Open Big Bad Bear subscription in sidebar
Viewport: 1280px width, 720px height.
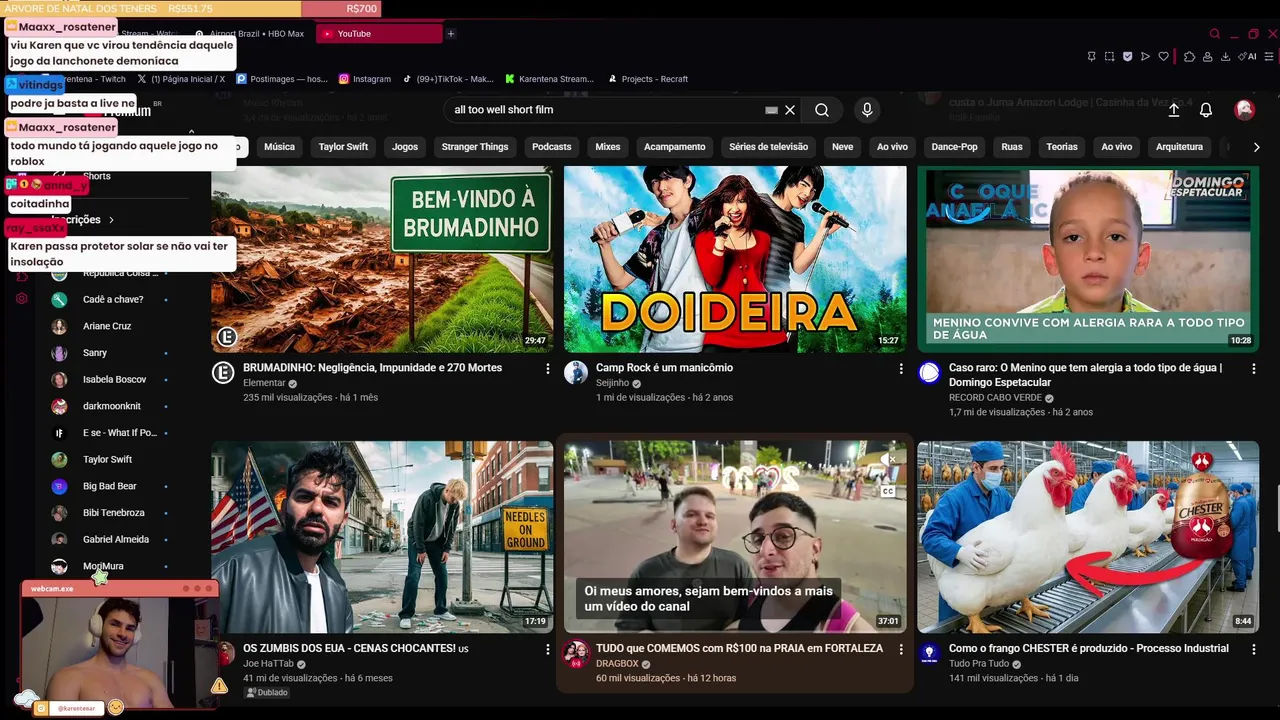[x=110, y=486]
